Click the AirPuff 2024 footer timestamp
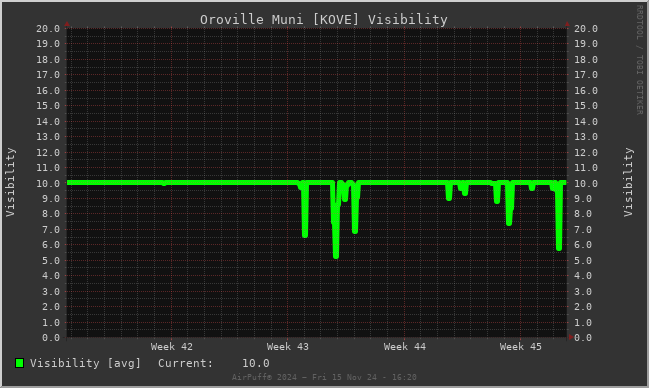The width and height of the screenshot is (649, 388). point(324,377)
